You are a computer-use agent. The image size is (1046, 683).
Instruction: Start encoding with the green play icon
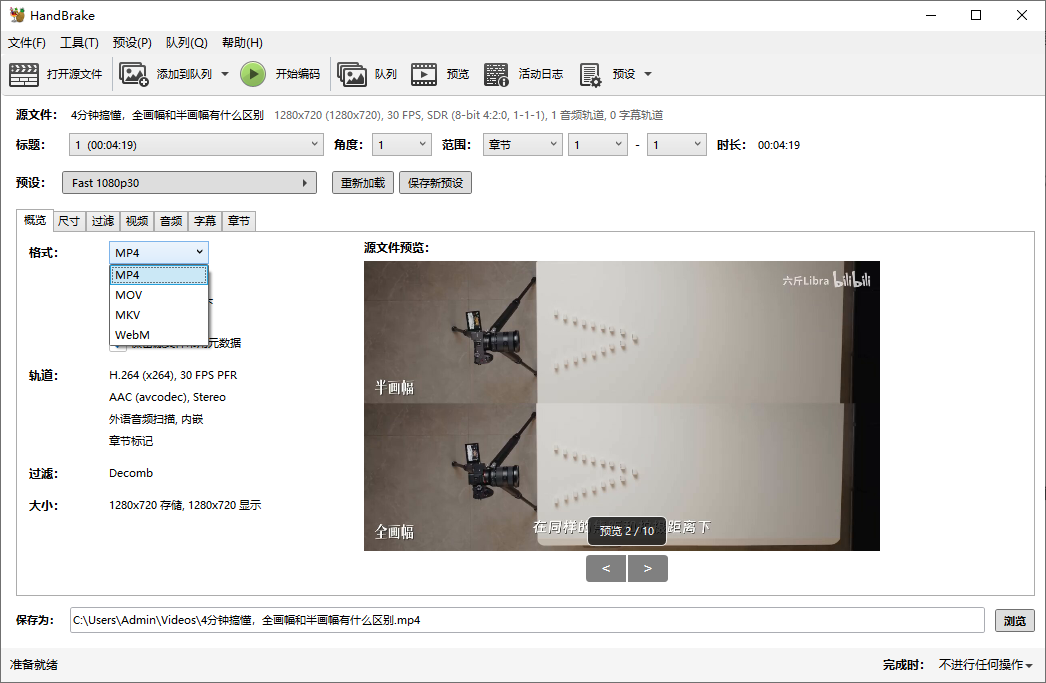[x=253, y=74]
